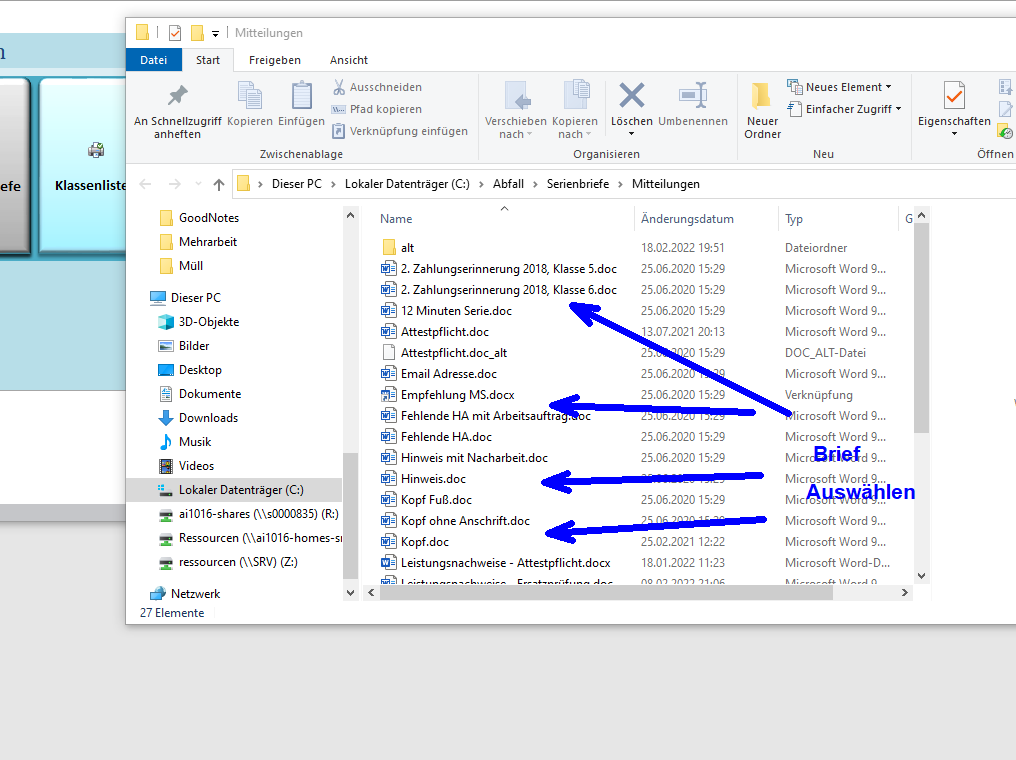1016x760 pixels.
Task: Expand the Einfacher Zugriff dropdown
Action: pos(844,109)
